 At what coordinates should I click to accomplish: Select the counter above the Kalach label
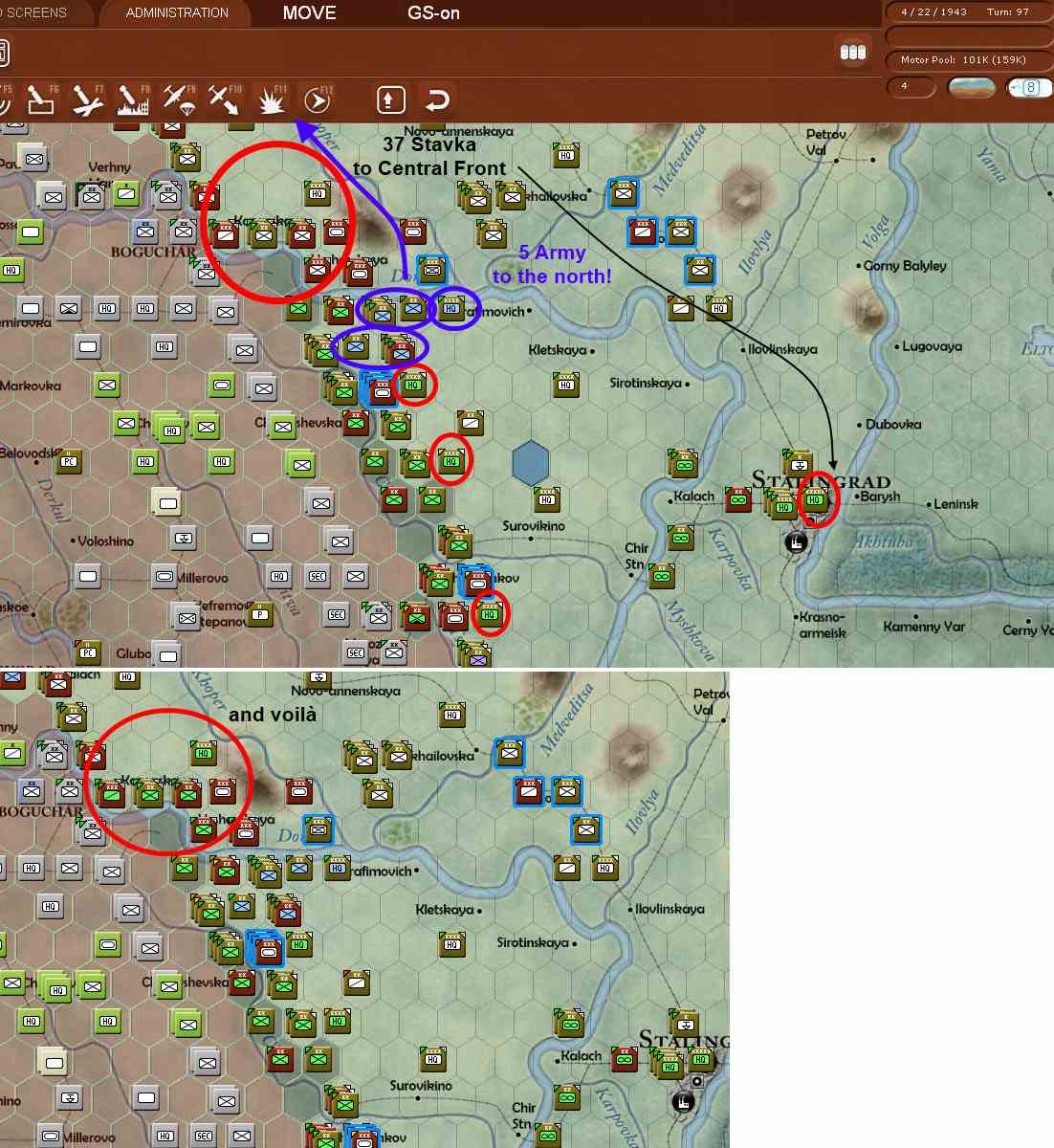pyautogui.click(x=681, y=462)
